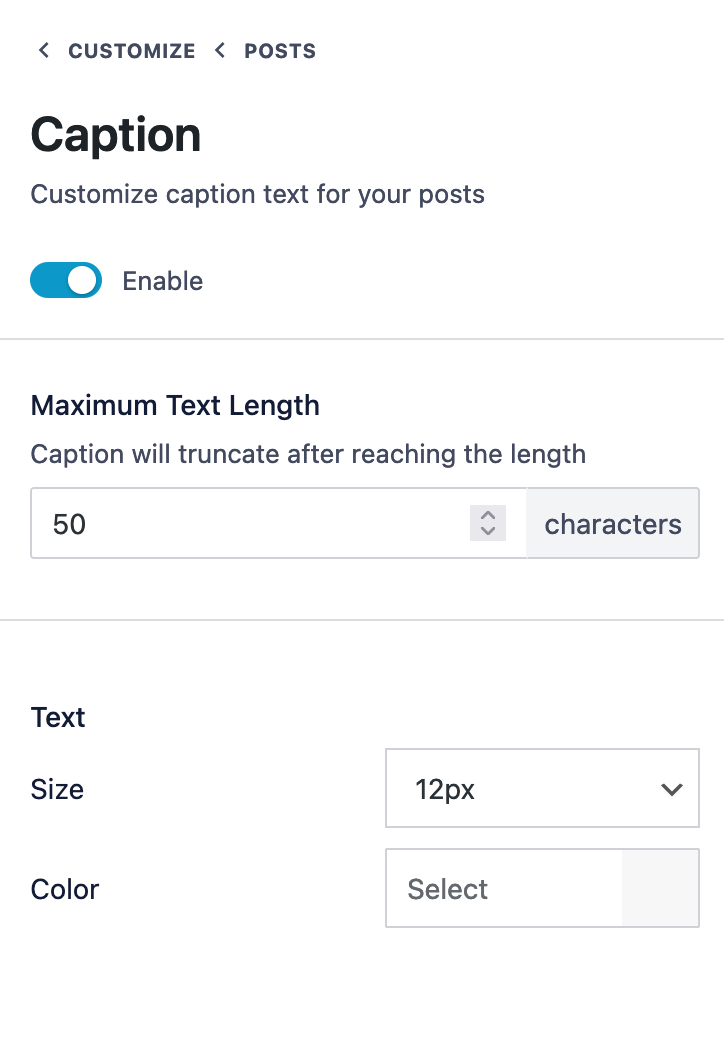The image size is (724, 1050).
Task: Click the Caption page heading
Action: pos(116,135)
